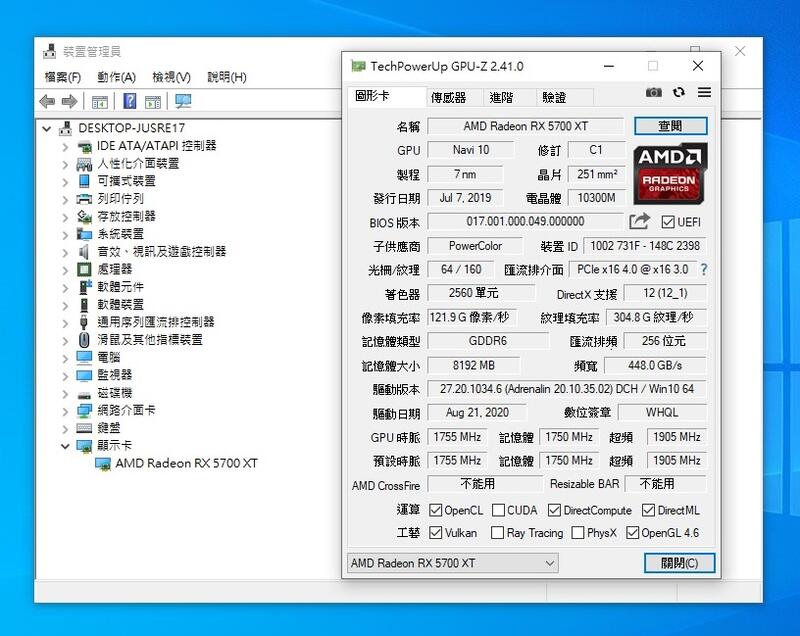Viewport: 800px width, 636px height.
Task: Expand the 通用序列匯流排控制器 node
Action: coord(65,323)
